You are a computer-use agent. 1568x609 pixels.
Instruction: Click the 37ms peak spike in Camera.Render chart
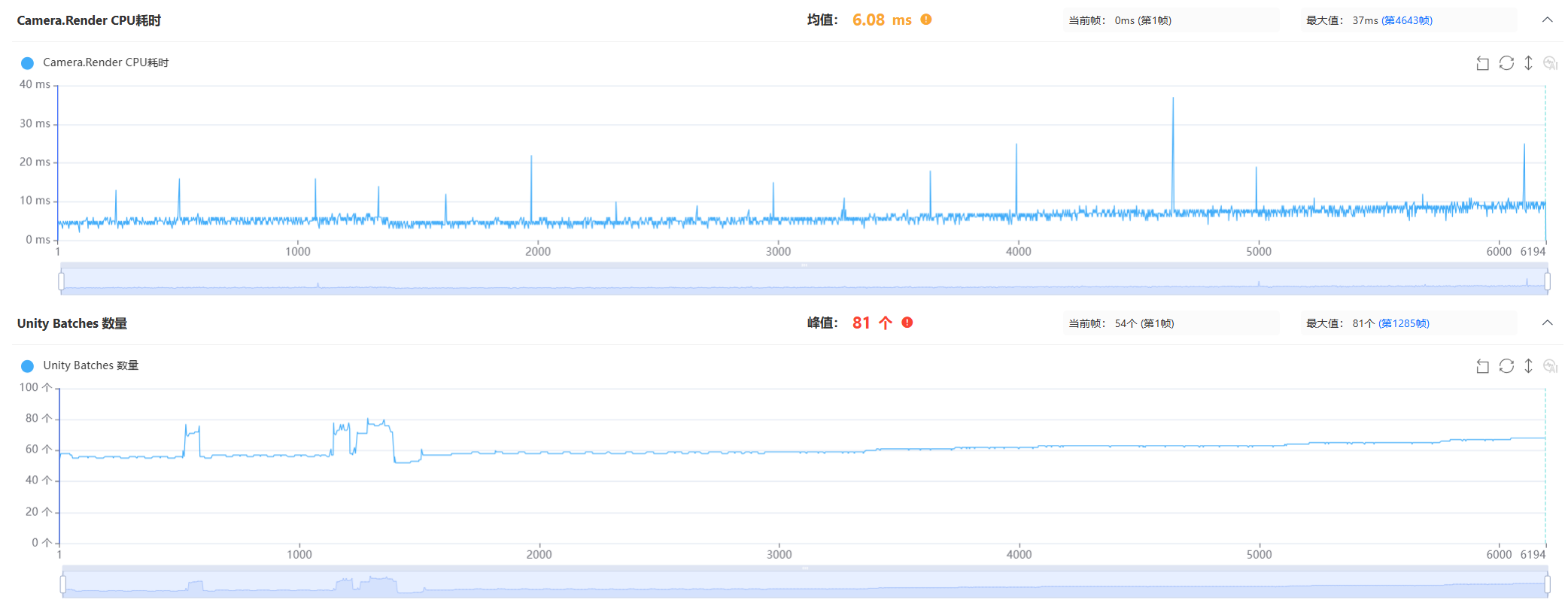click(1172, 101)
